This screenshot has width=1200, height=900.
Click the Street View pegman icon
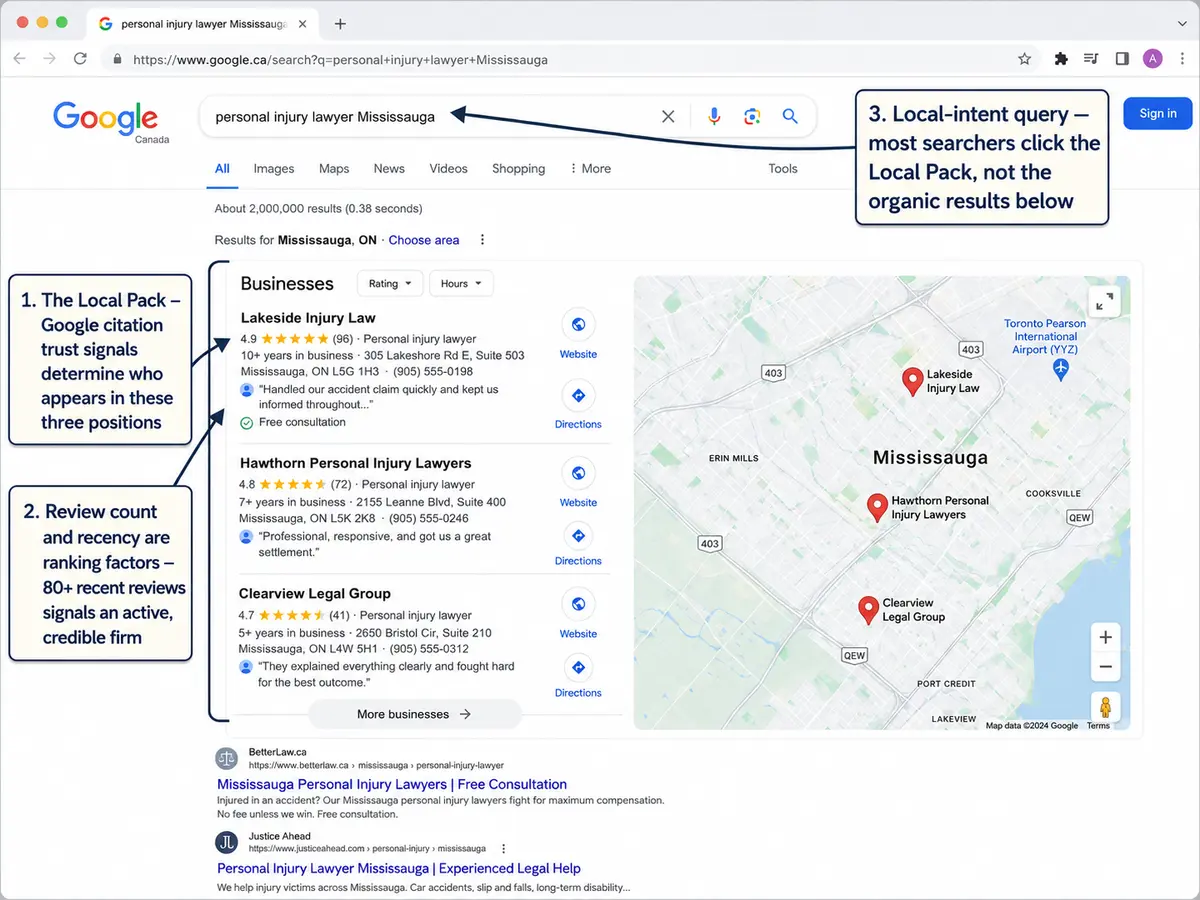(x=1105, y=707)
